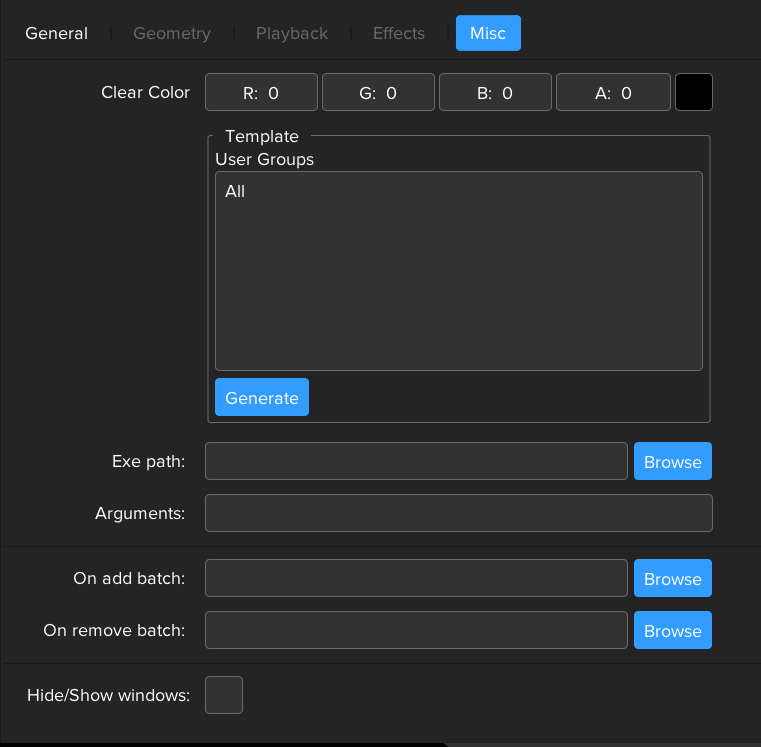
Task: Select All in User Groups list
Action: [x=235, y=191]
